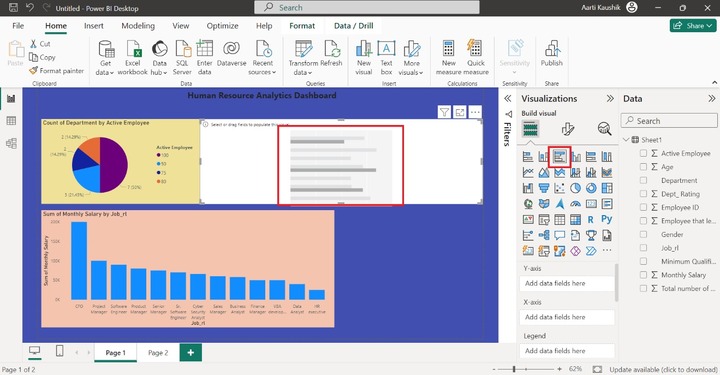The height and width of the screenshot is (375, 720).
Task: Open the Format visual brush tab
Action: [568, 129]
